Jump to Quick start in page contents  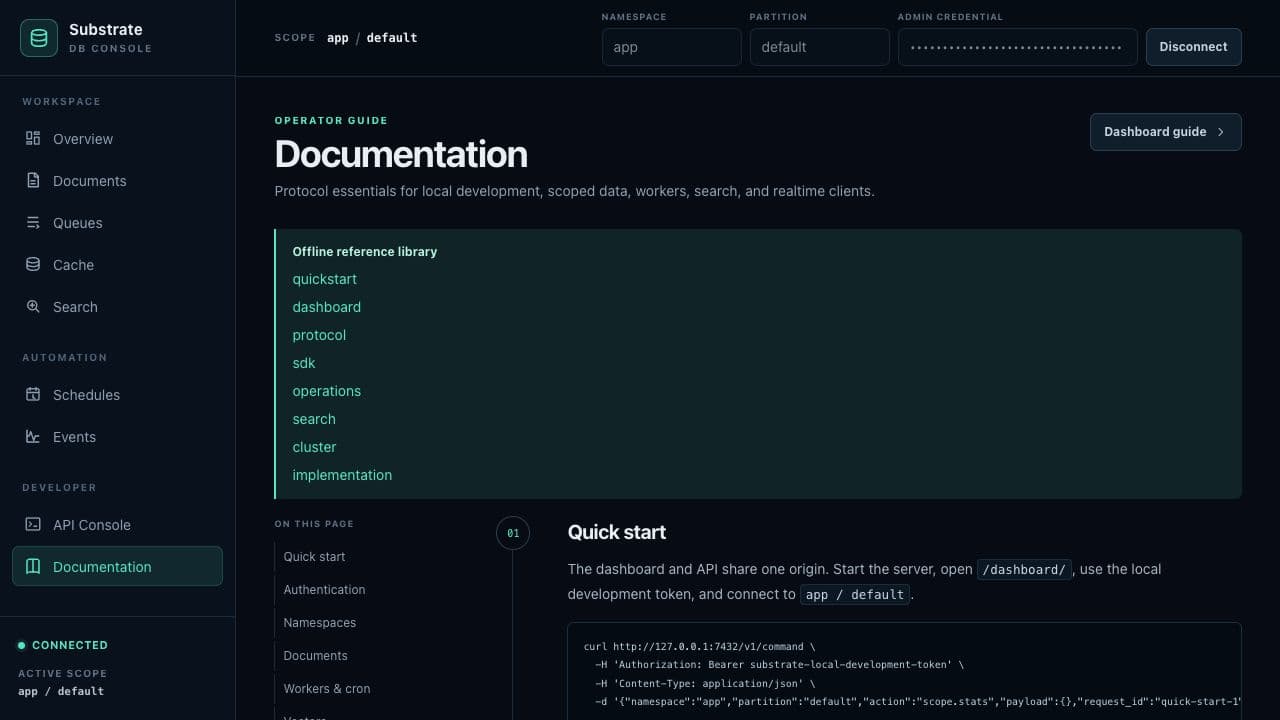pyautogui.click(x=314, y=557)
